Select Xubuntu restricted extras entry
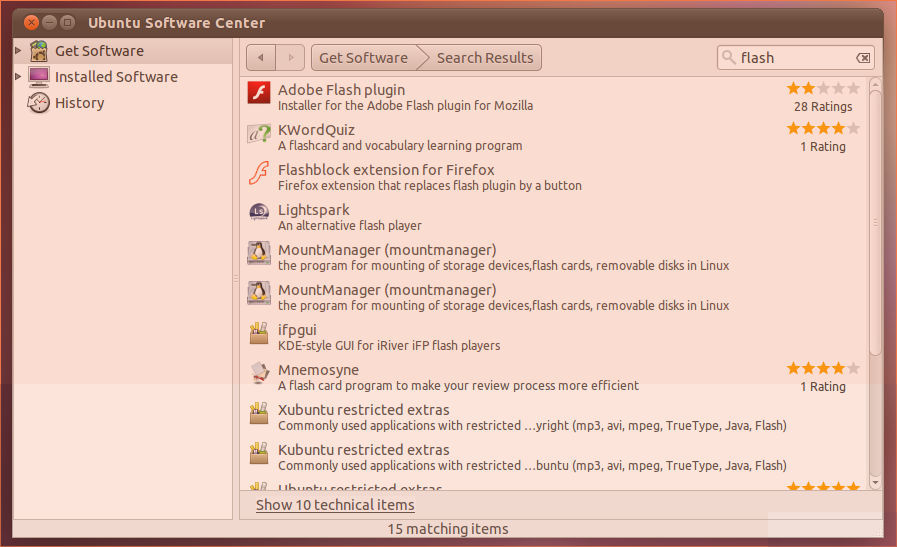 [x=554, y=417]
